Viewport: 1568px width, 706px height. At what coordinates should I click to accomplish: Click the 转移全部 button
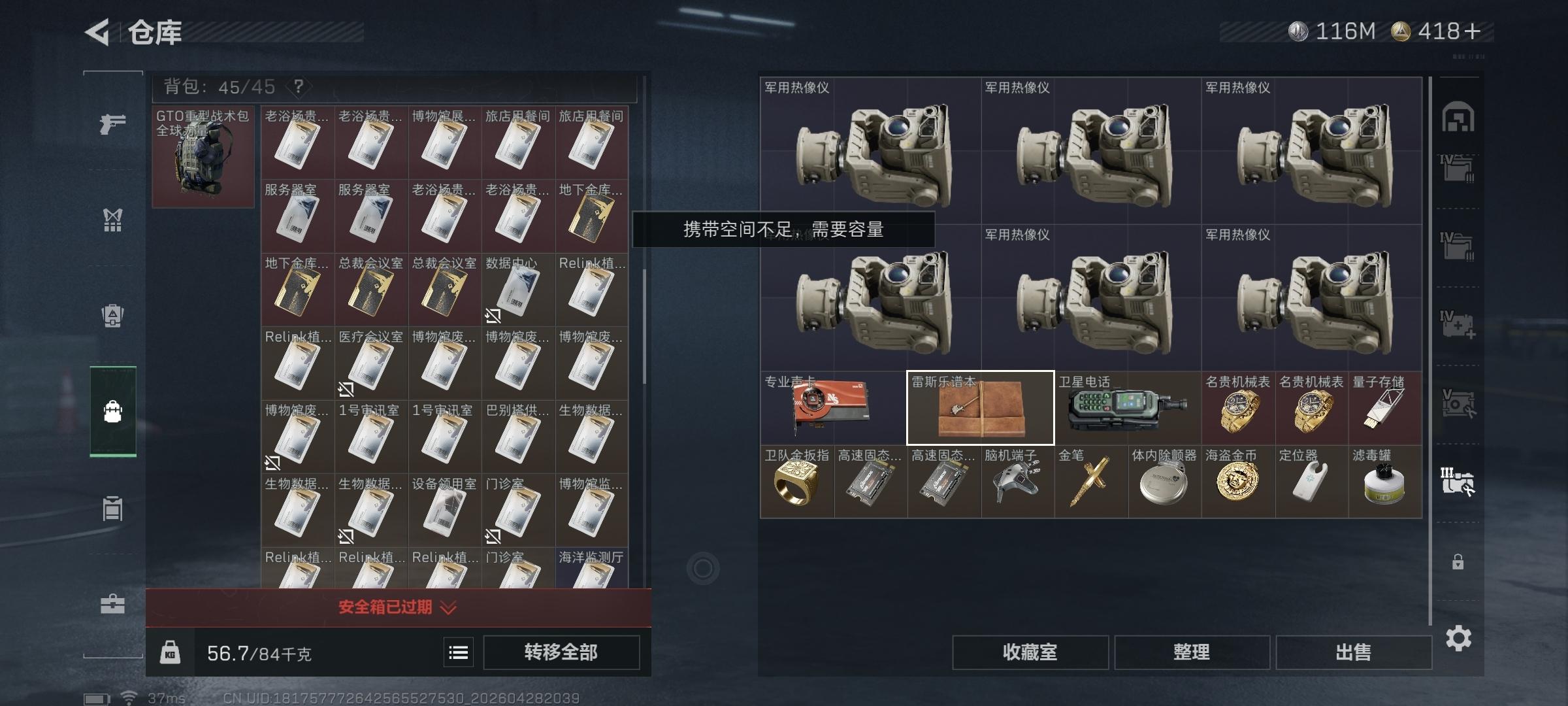pyautogui.click(x=561, y=652)
